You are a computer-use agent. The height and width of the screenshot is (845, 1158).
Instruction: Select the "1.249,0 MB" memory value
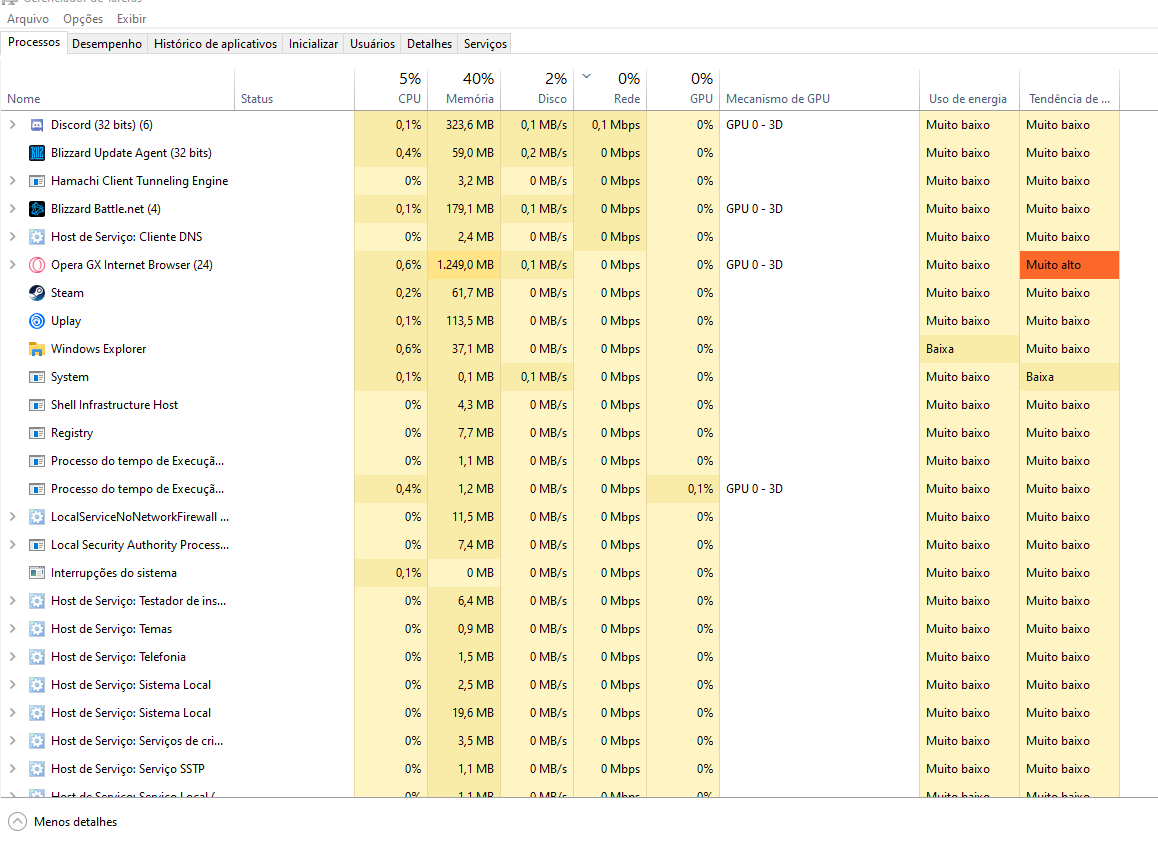point(465,265)
